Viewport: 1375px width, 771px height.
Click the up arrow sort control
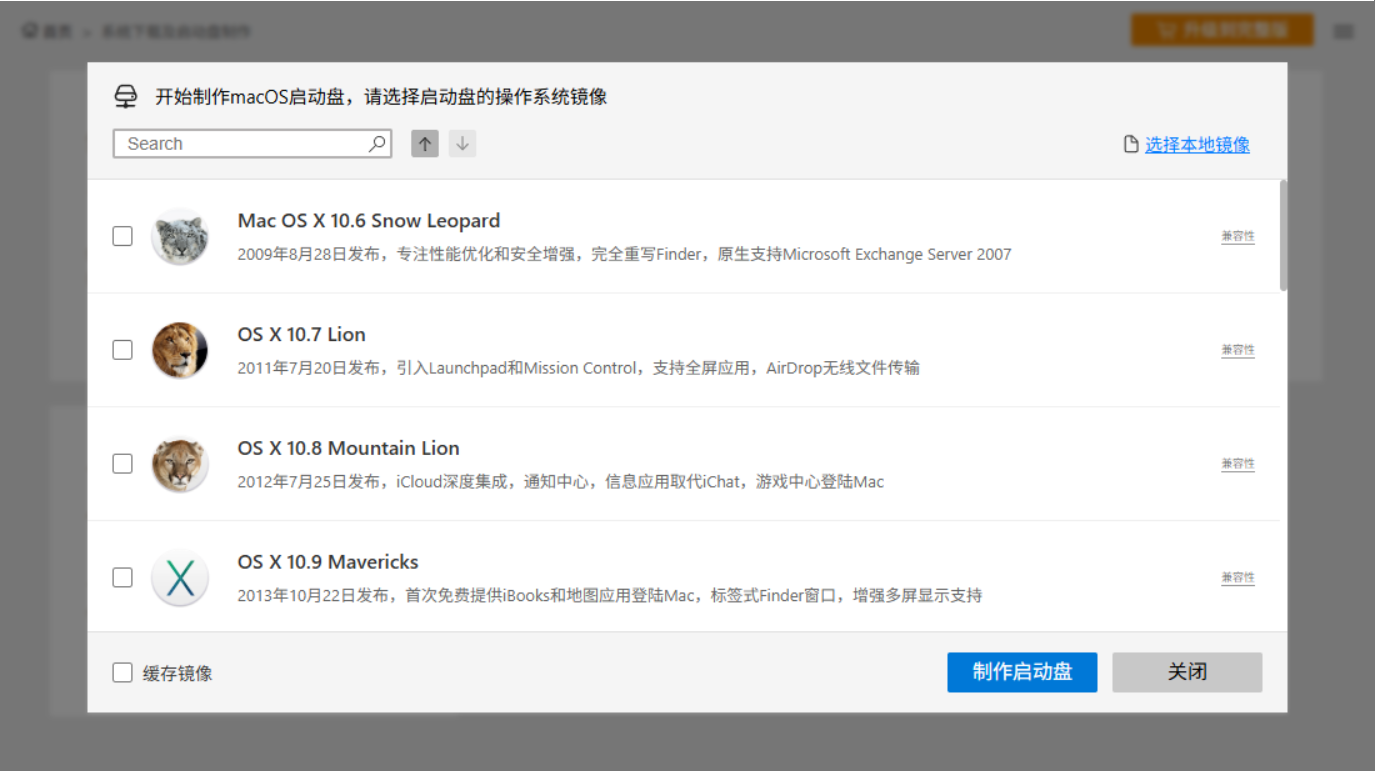tap(424, 143)
